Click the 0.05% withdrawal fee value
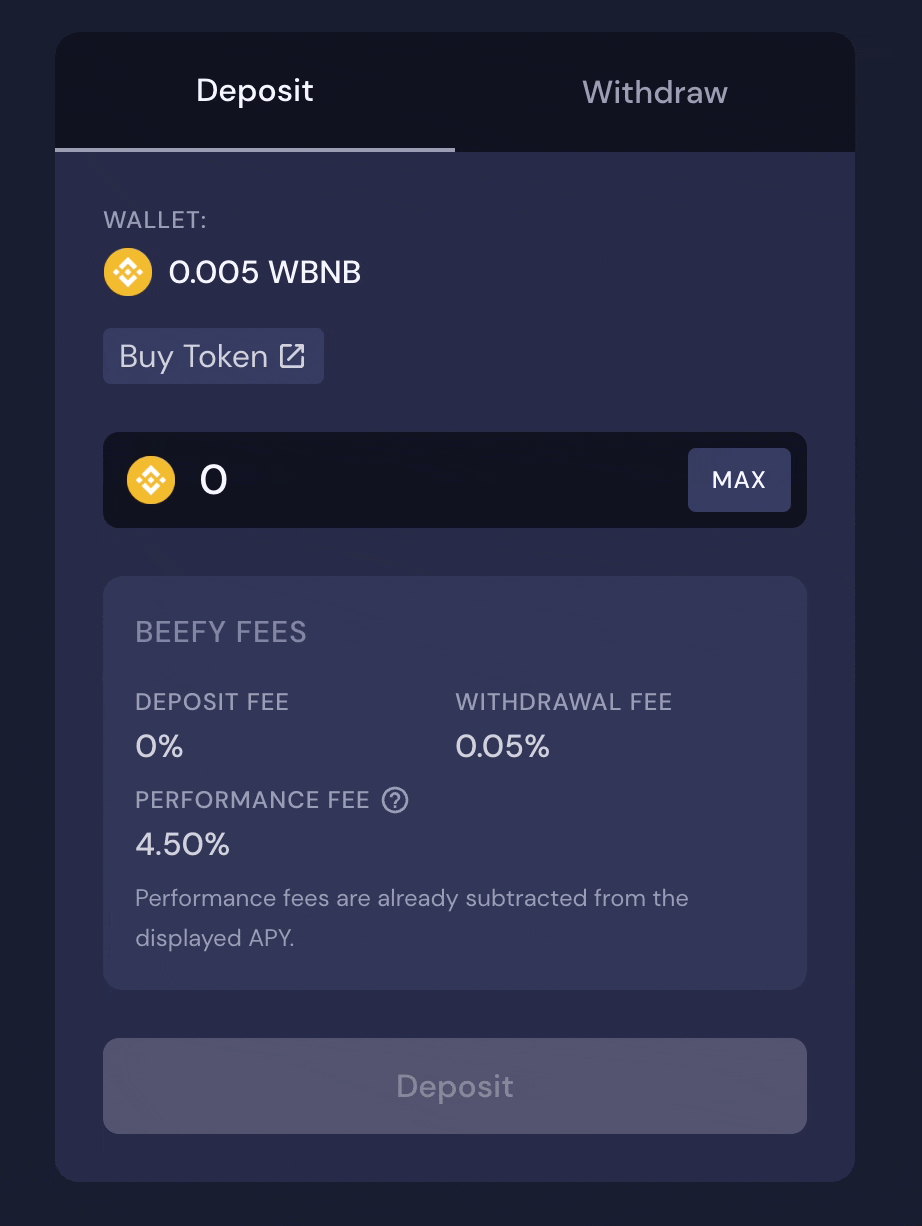This screenshot has height=1226, width=922. point(502,746)
